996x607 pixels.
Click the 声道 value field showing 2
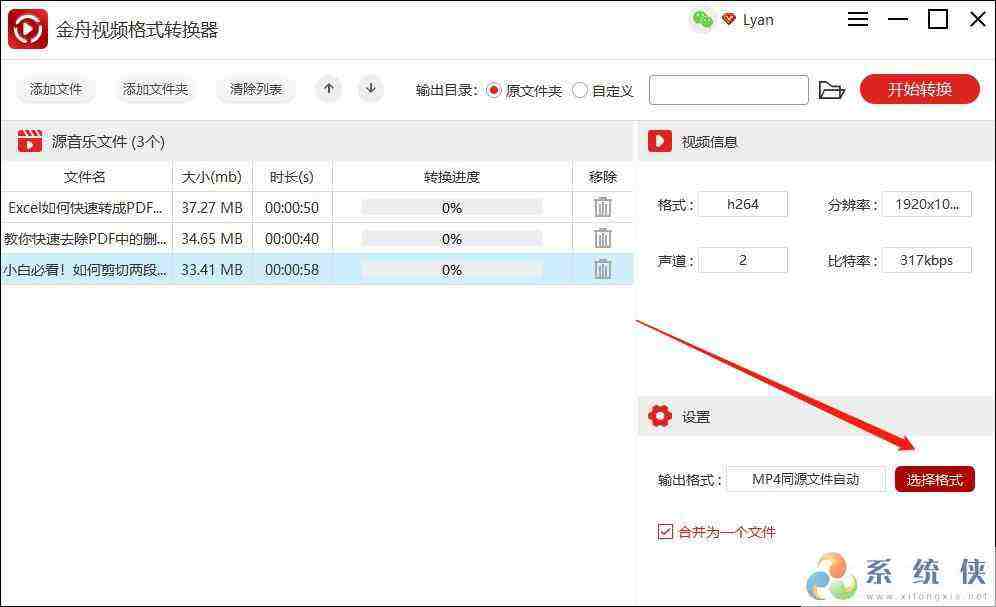tap(743, 260)
